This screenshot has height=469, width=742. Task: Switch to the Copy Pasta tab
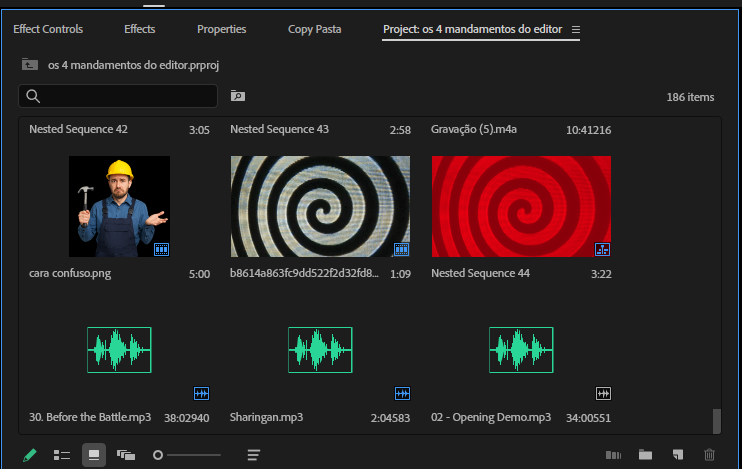314,29
